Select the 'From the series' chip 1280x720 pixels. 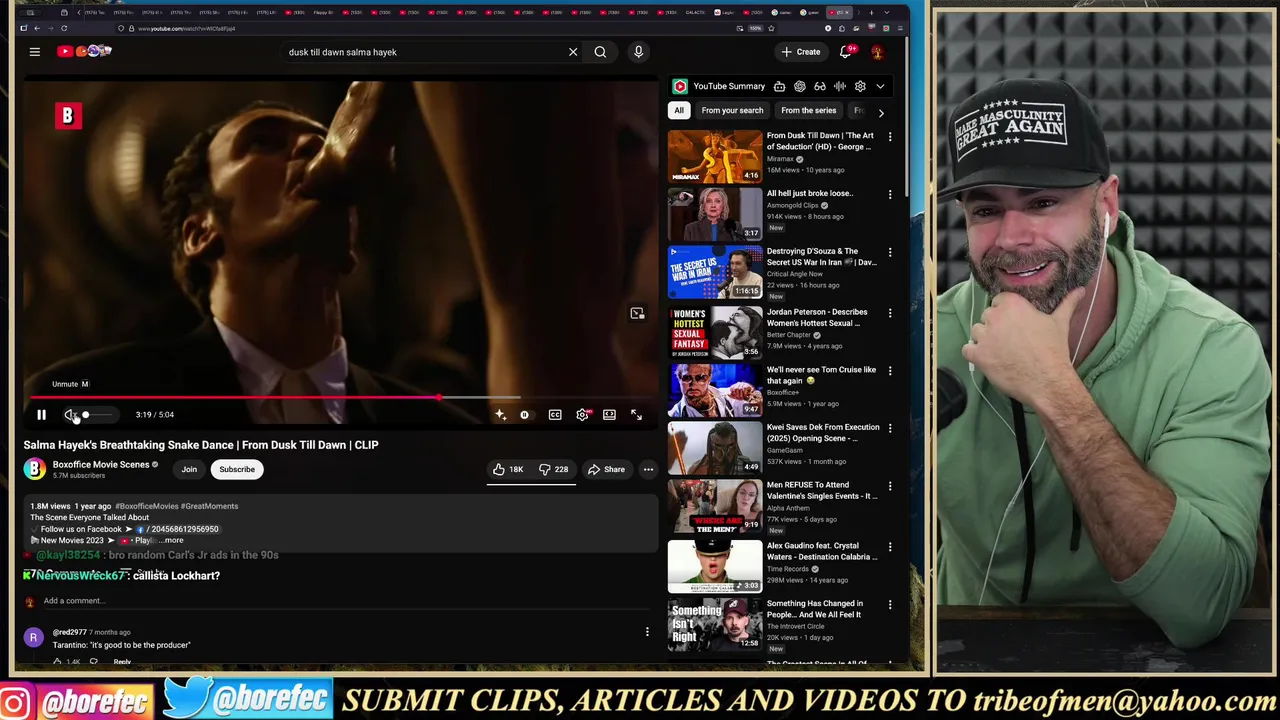click(x=808, y=111)
